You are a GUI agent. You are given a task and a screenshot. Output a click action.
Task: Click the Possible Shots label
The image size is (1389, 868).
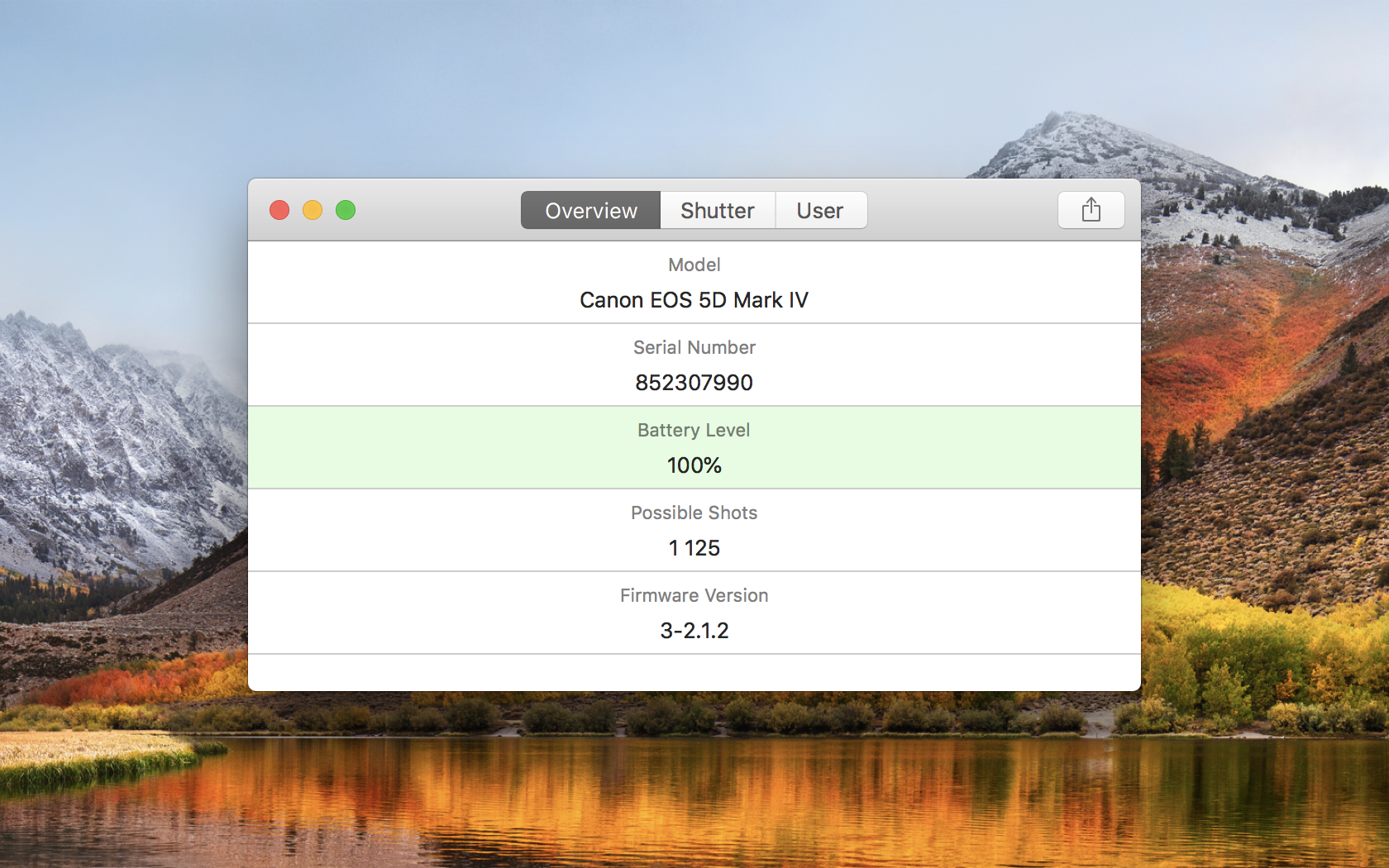pyautogui.click(x=694, y=513)
